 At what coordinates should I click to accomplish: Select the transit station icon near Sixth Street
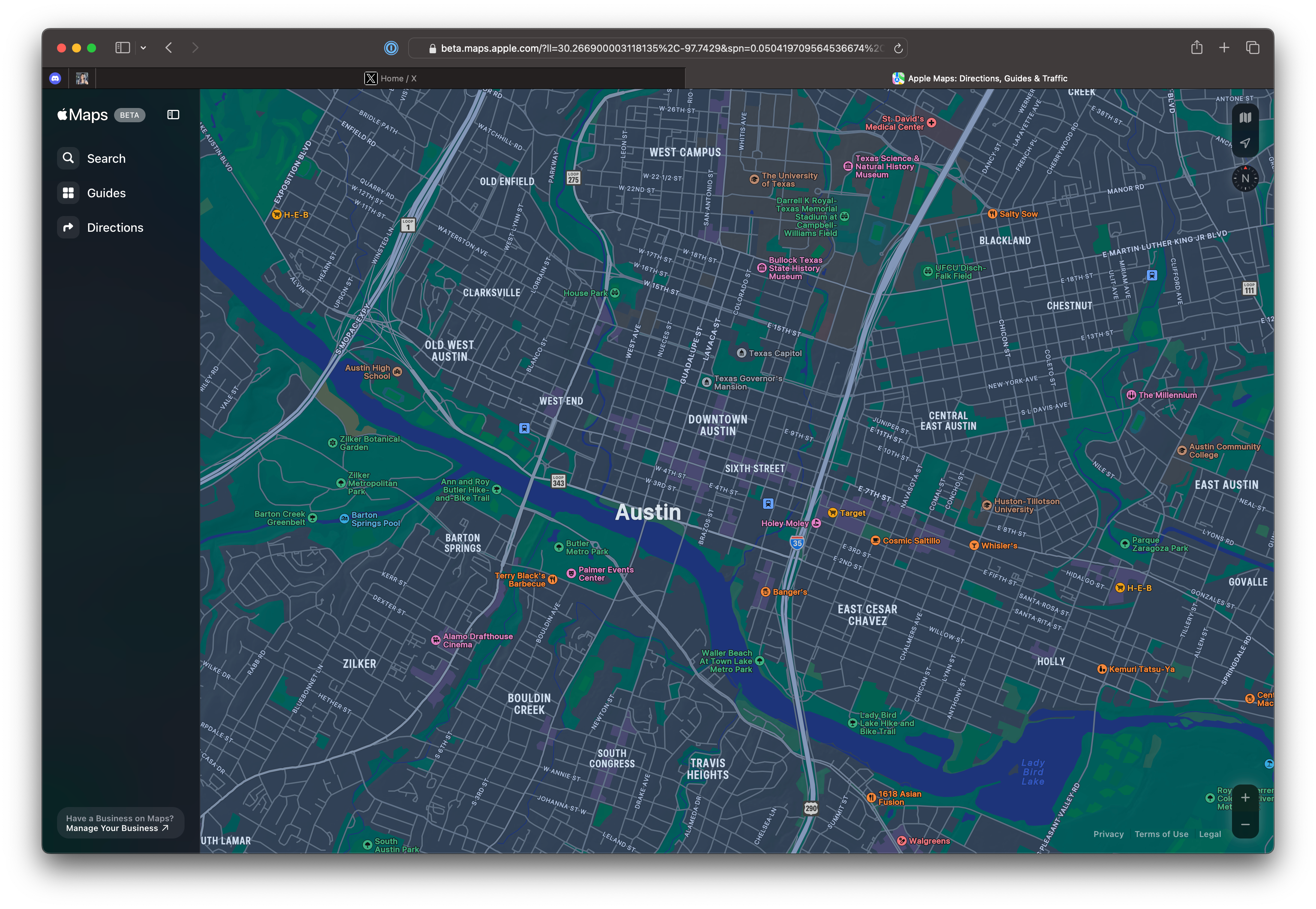tap(768, 504)
